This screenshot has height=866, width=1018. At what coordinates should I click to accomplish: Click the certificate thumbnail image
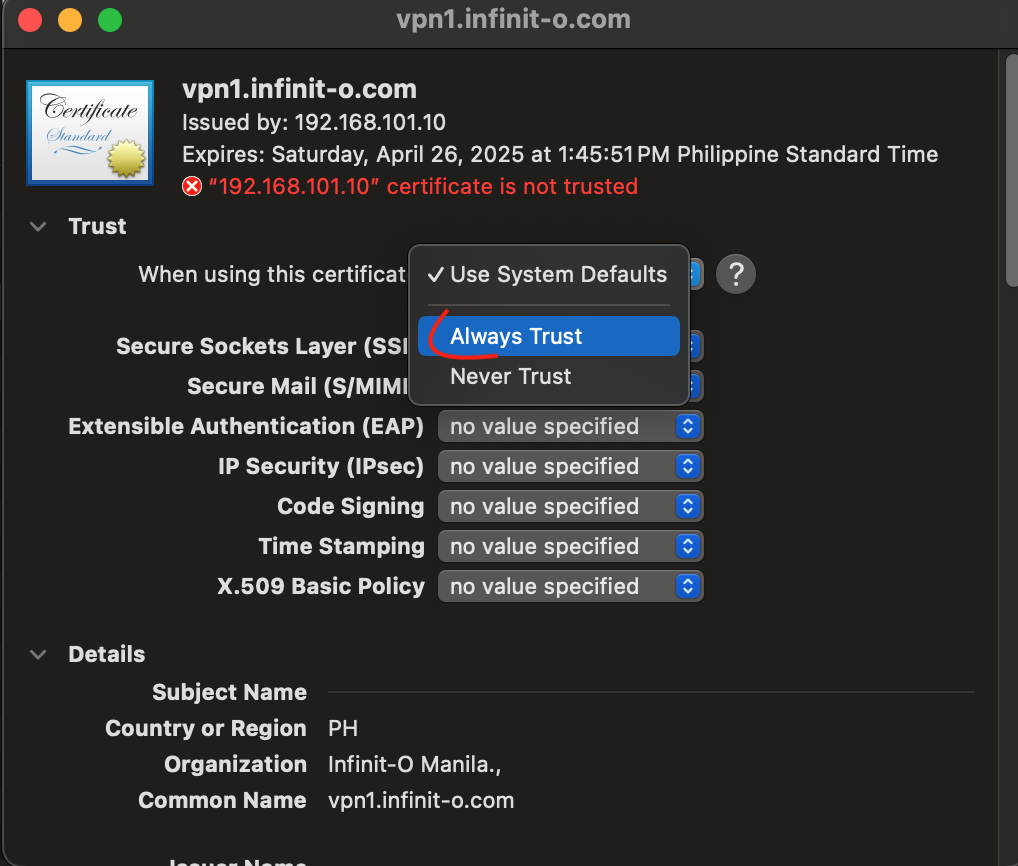(x=90, y=132)
